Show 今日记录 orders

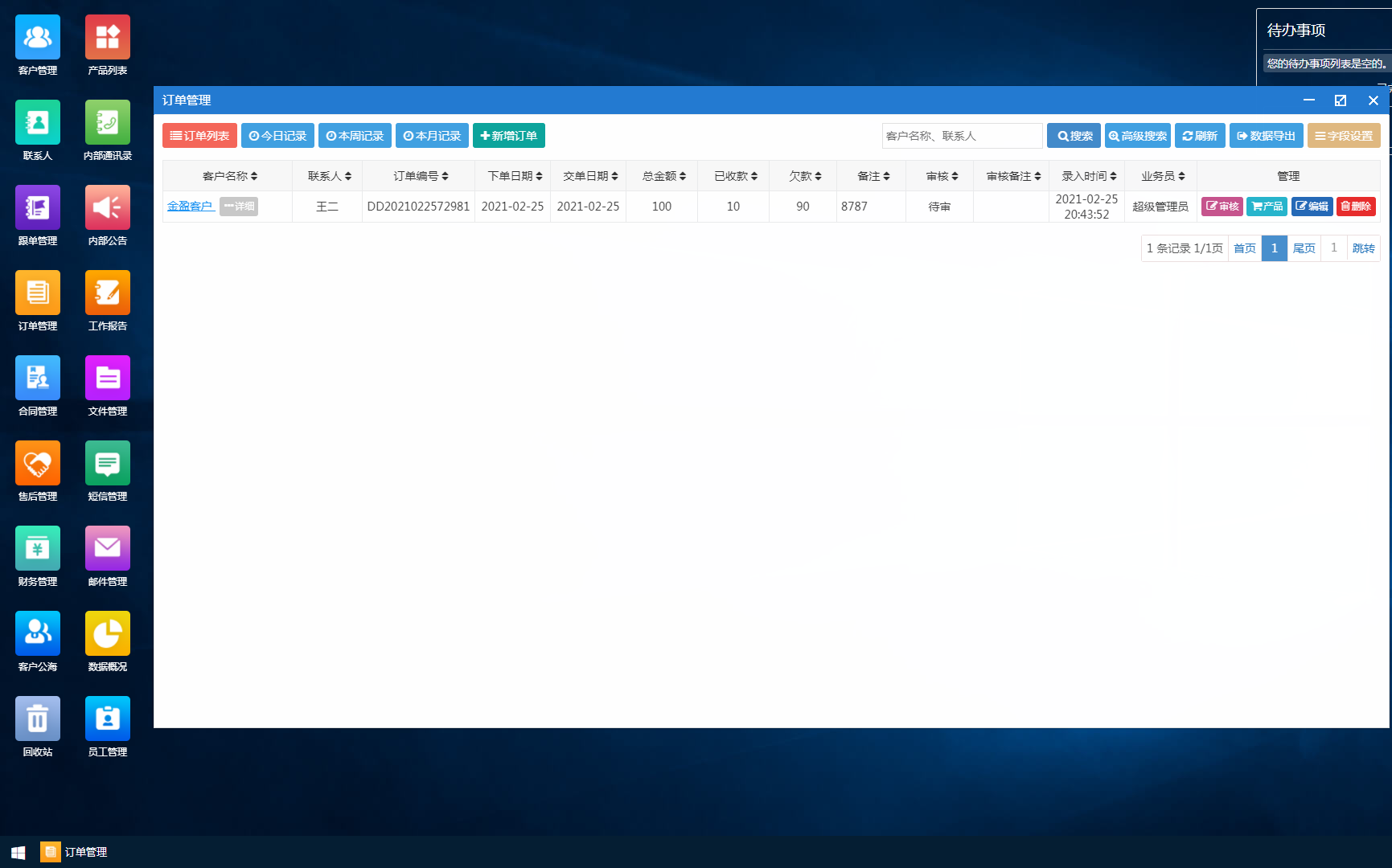click(x=277, y=136)
